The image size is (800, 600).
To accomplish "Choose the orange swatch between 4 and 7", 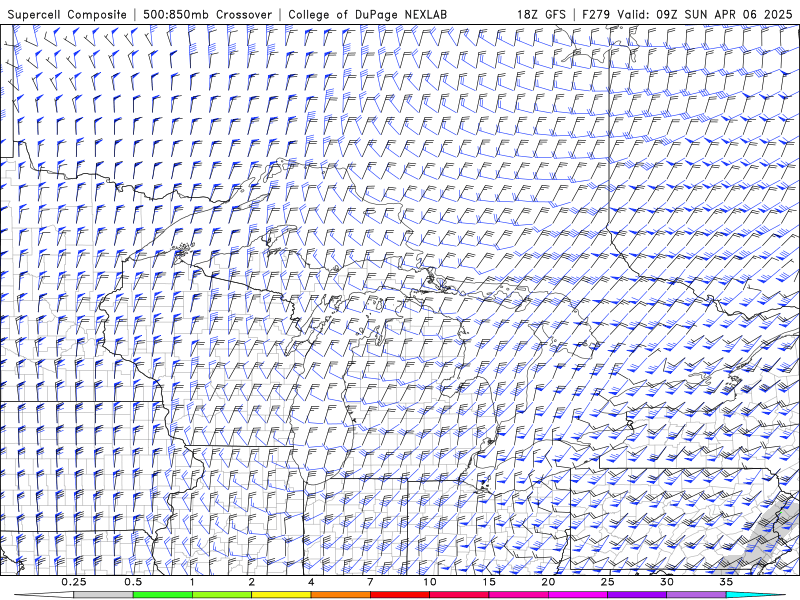I will [340, 595].
